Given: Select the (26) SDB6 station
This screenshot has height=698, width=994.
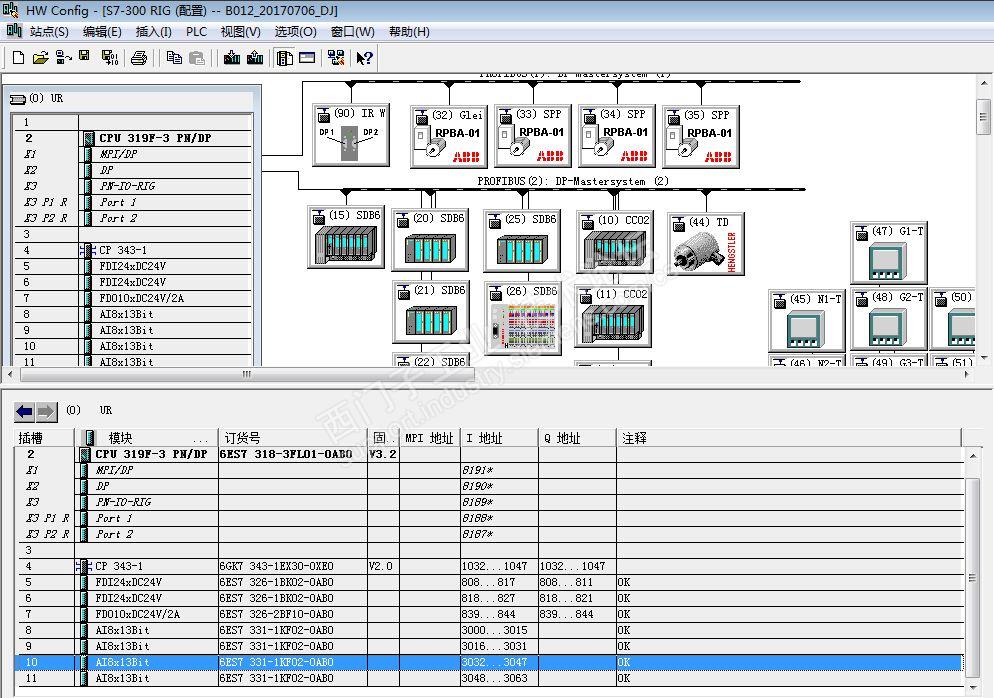Looking at the screenshot, I should [x=523, y=318].
